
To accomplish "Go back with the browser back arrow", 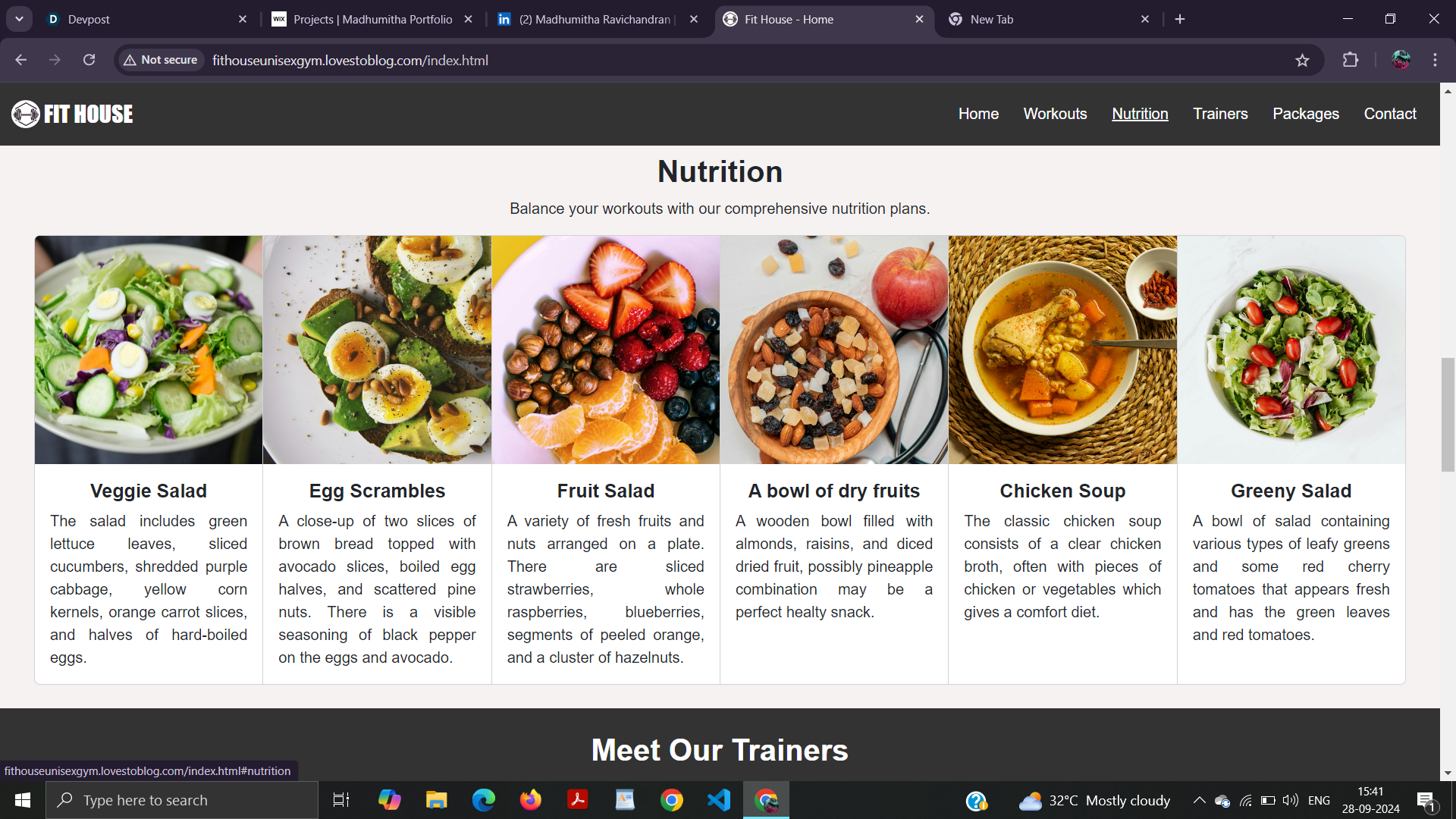I will [20, 60].
